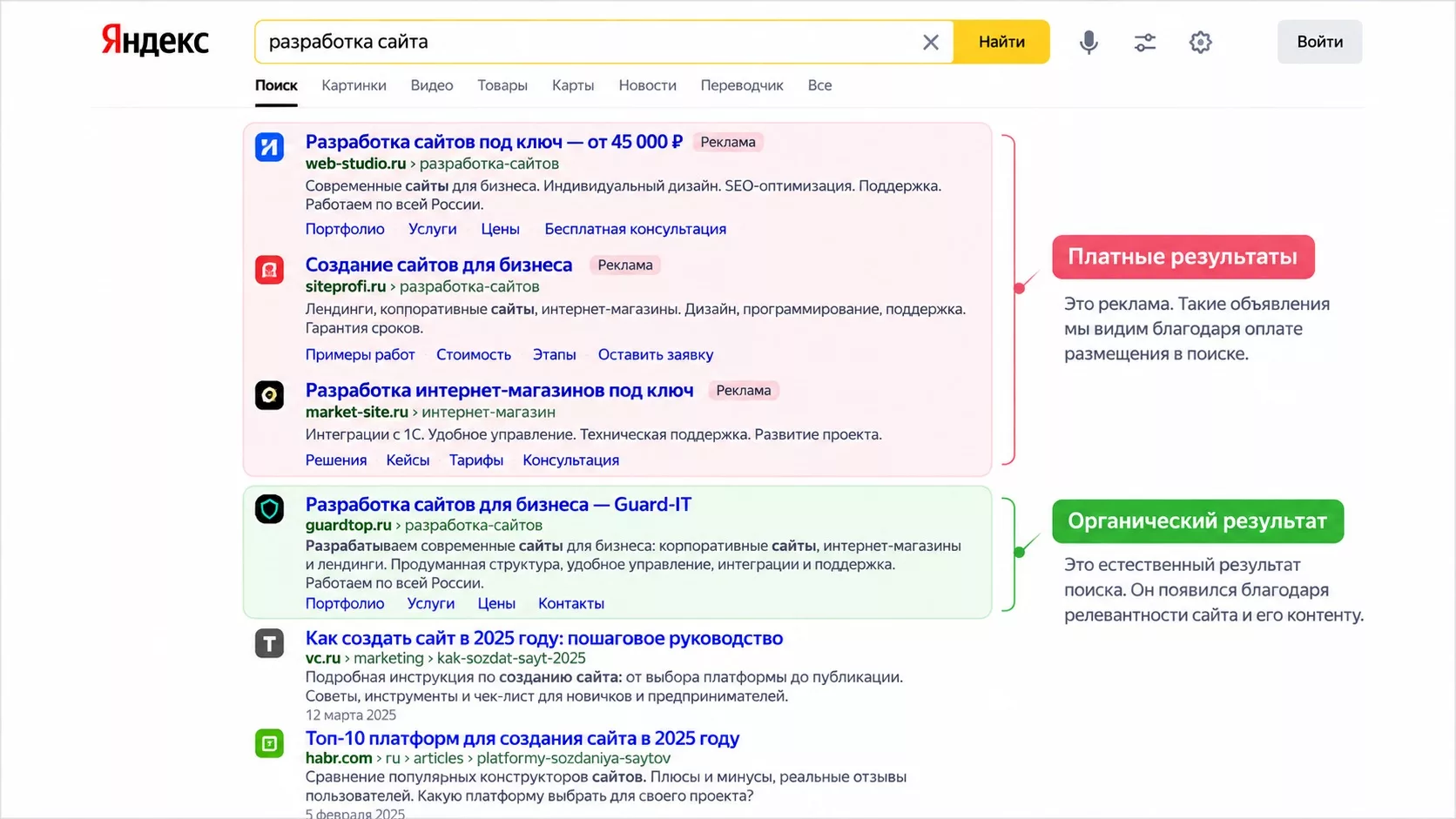This screenshot has height=819, width=1456.
Task: Go to the Новости tab
Action: coord(647,85)
